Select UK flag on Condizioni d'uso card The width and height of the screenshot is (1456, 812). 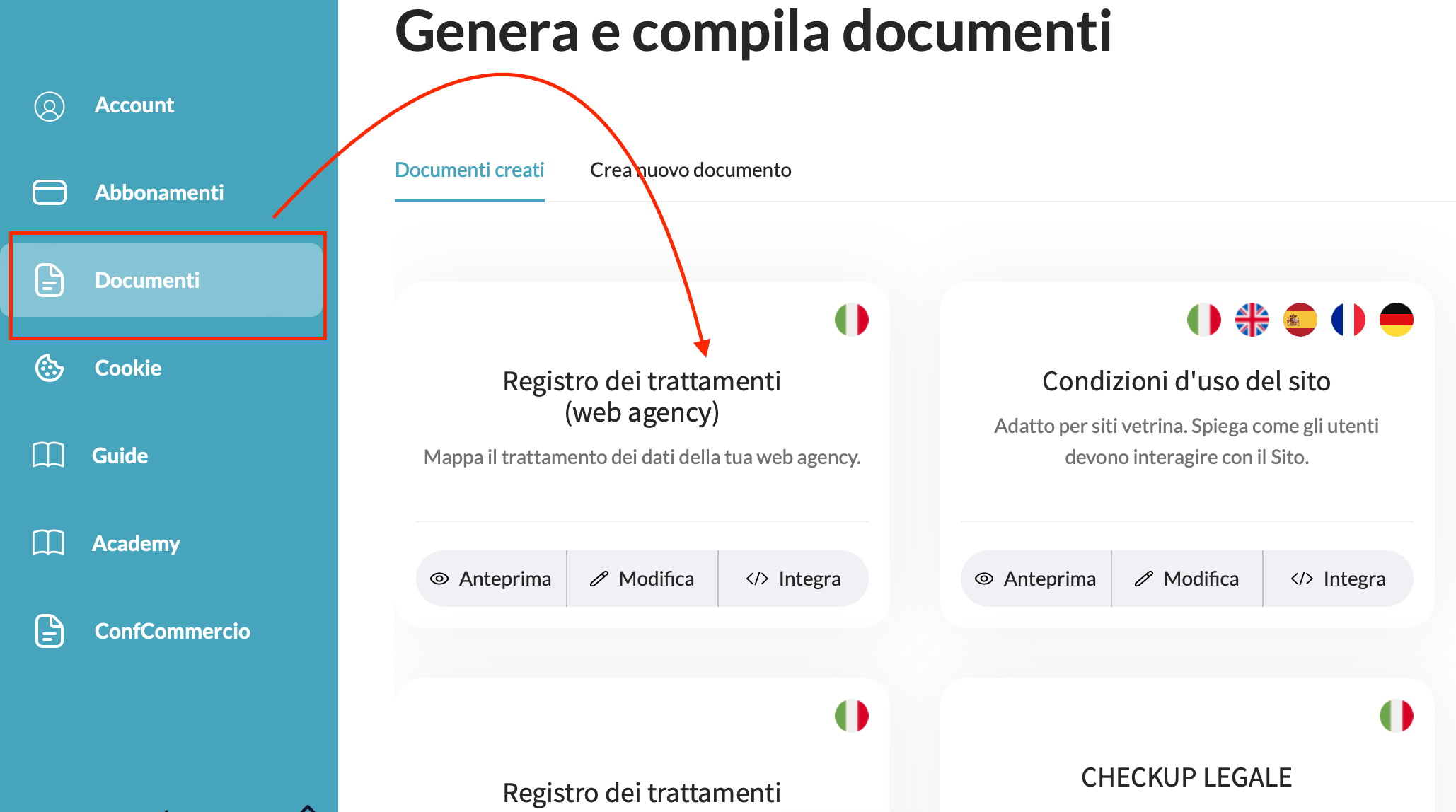point(1252,320)
